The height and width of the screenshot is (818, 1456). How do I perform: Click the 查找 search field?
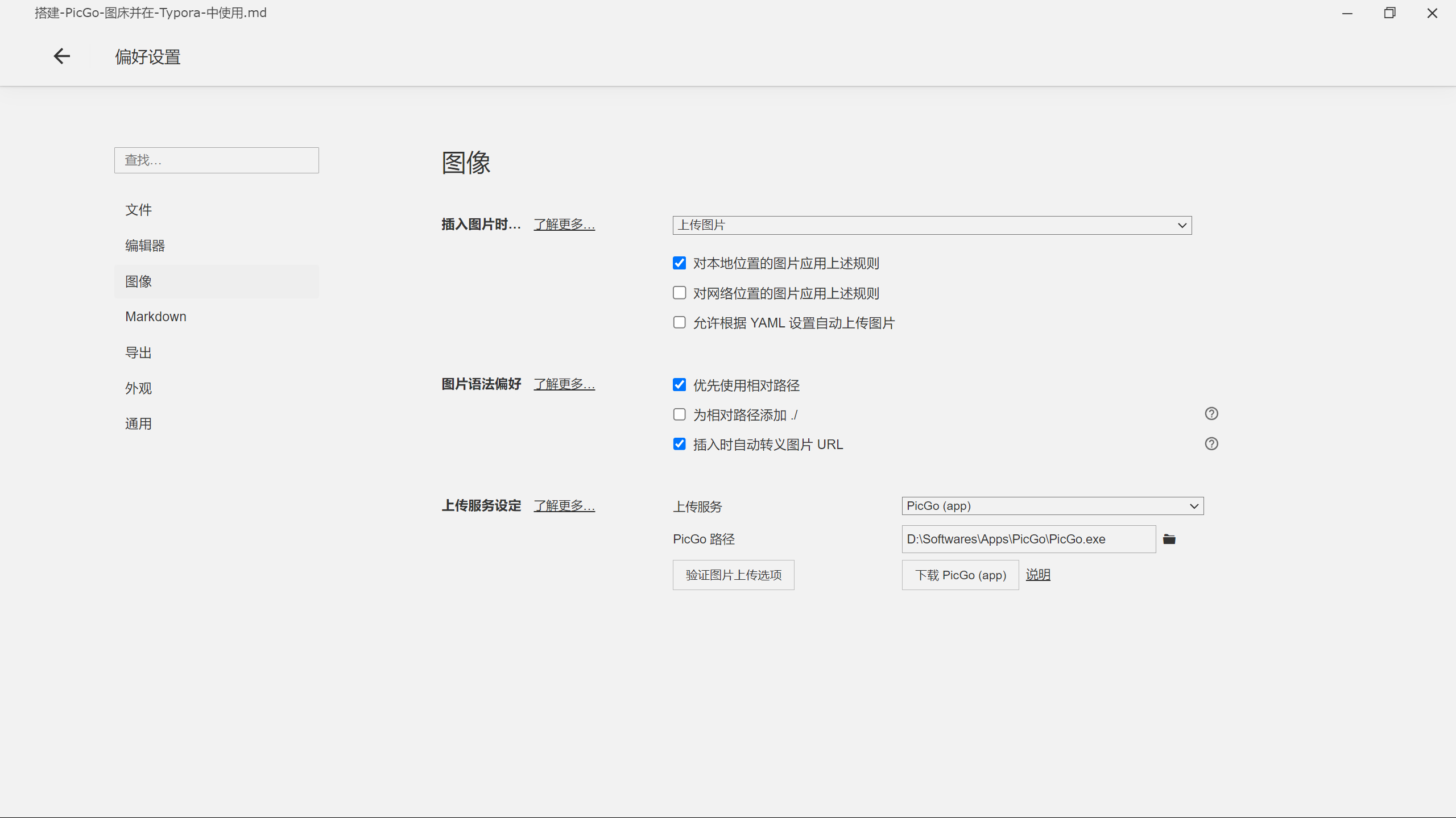click(x=216, y=160)
